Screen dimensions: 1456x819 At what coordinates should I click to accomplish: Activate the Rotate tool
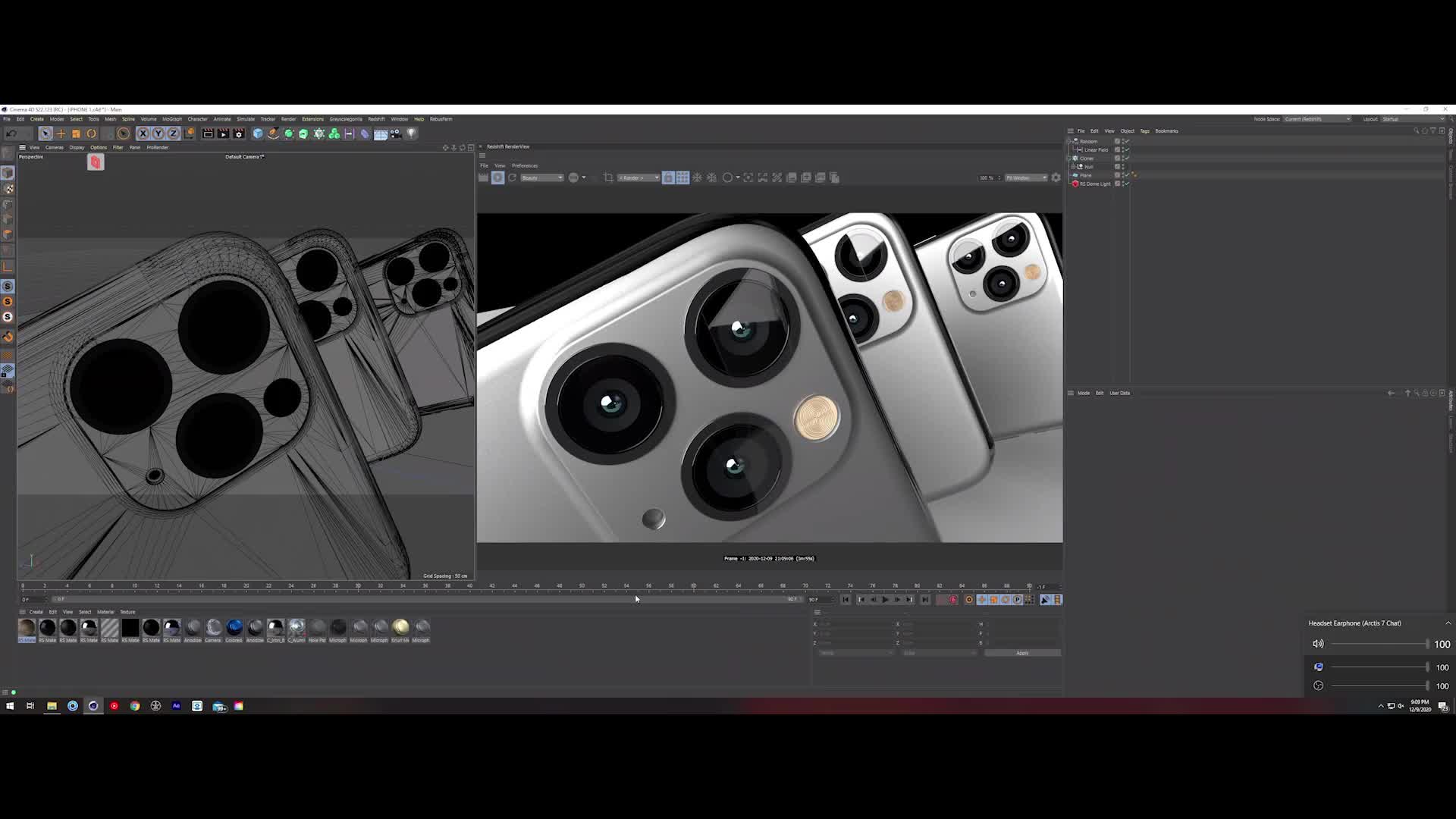(91, 133)
